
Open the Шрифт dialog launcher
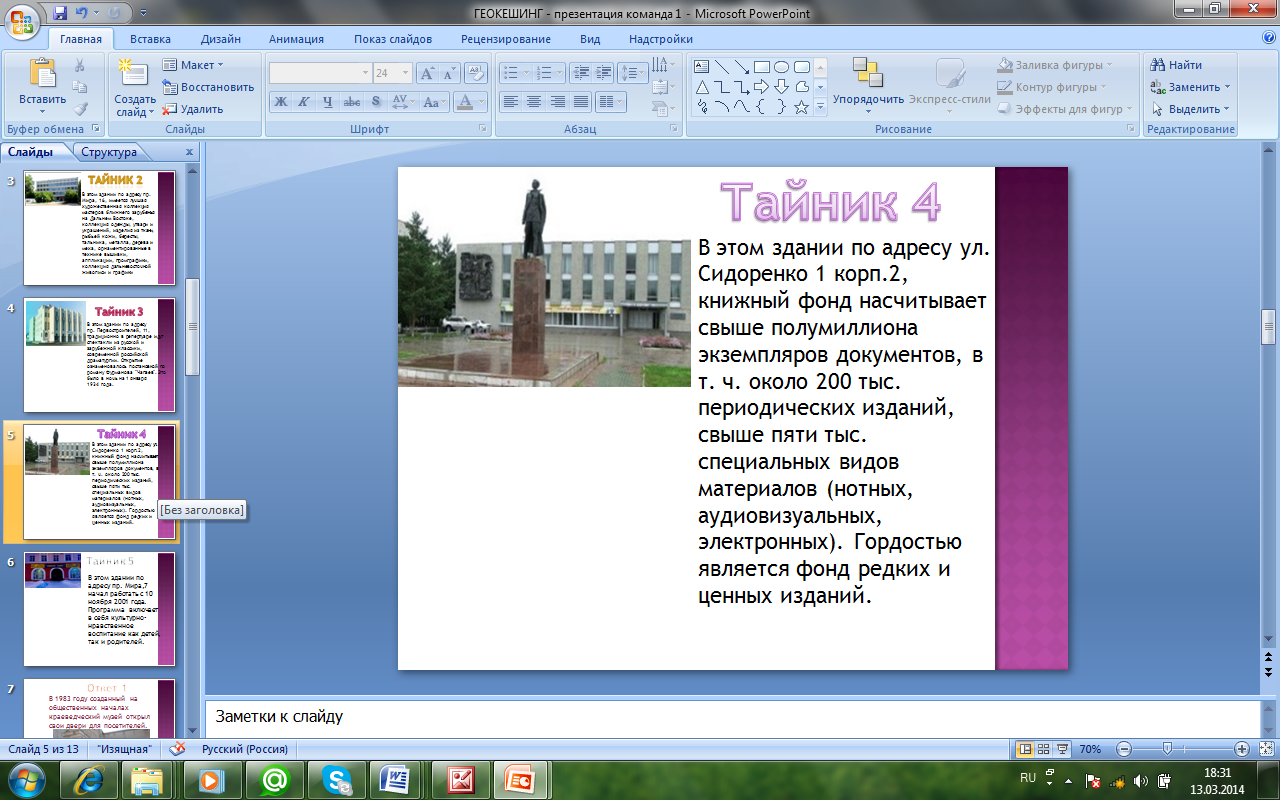[482, 129]
